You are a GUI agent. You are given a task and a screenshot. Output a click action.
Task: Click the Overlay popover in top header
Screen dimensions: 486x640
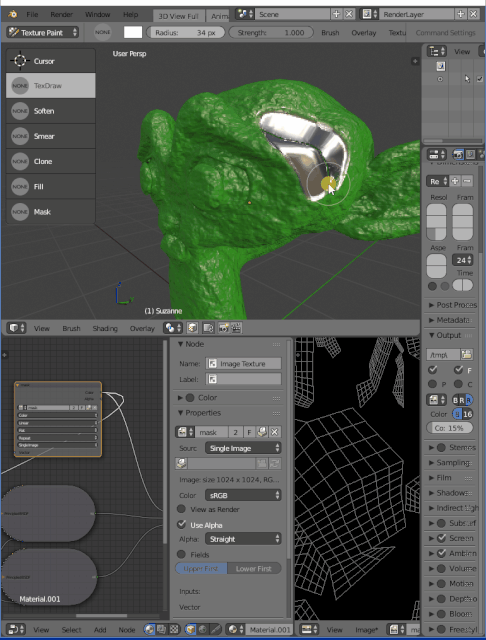click(x=364, y=33)
